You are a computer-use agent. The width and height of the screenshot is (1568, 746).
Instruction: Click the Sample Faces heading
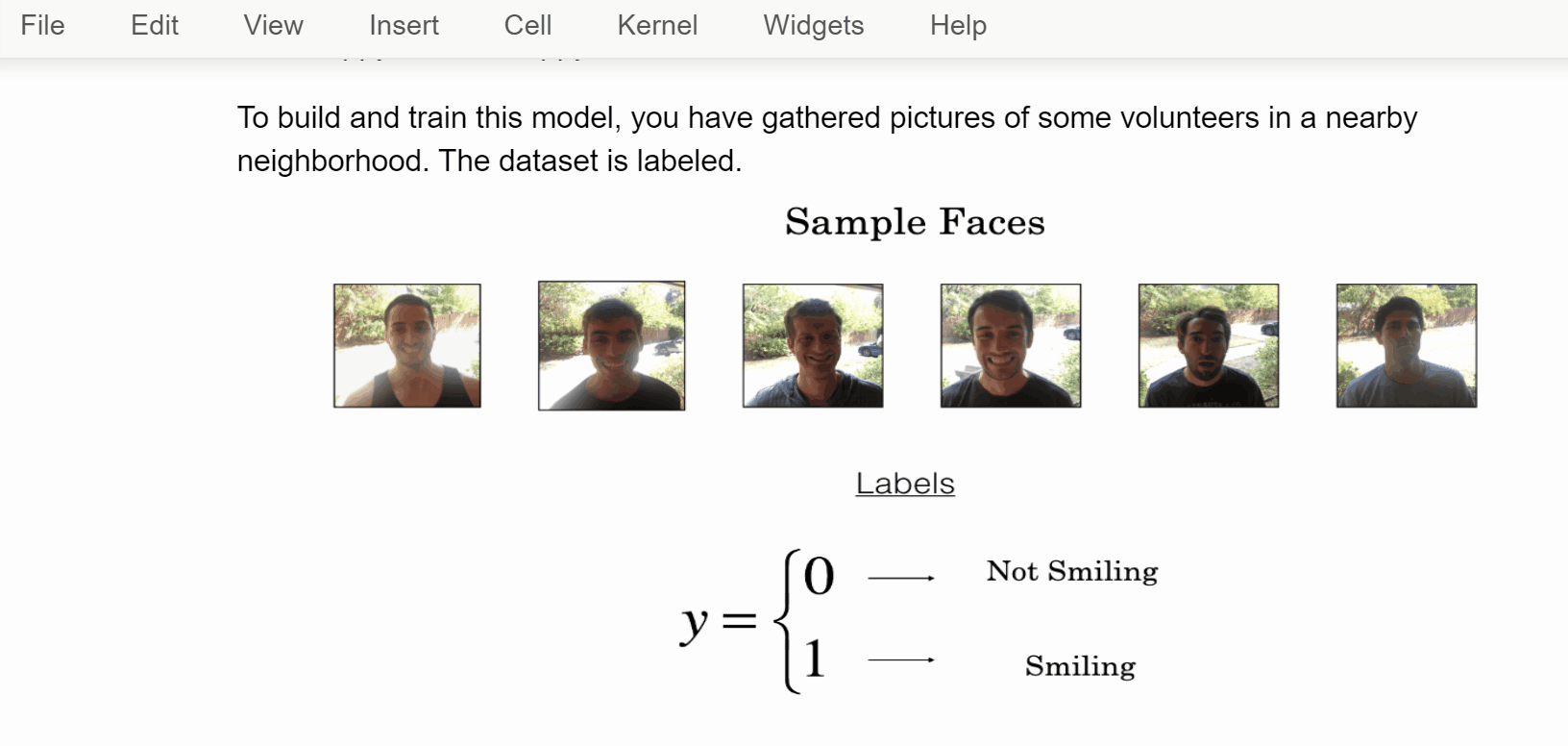[915, 222]
